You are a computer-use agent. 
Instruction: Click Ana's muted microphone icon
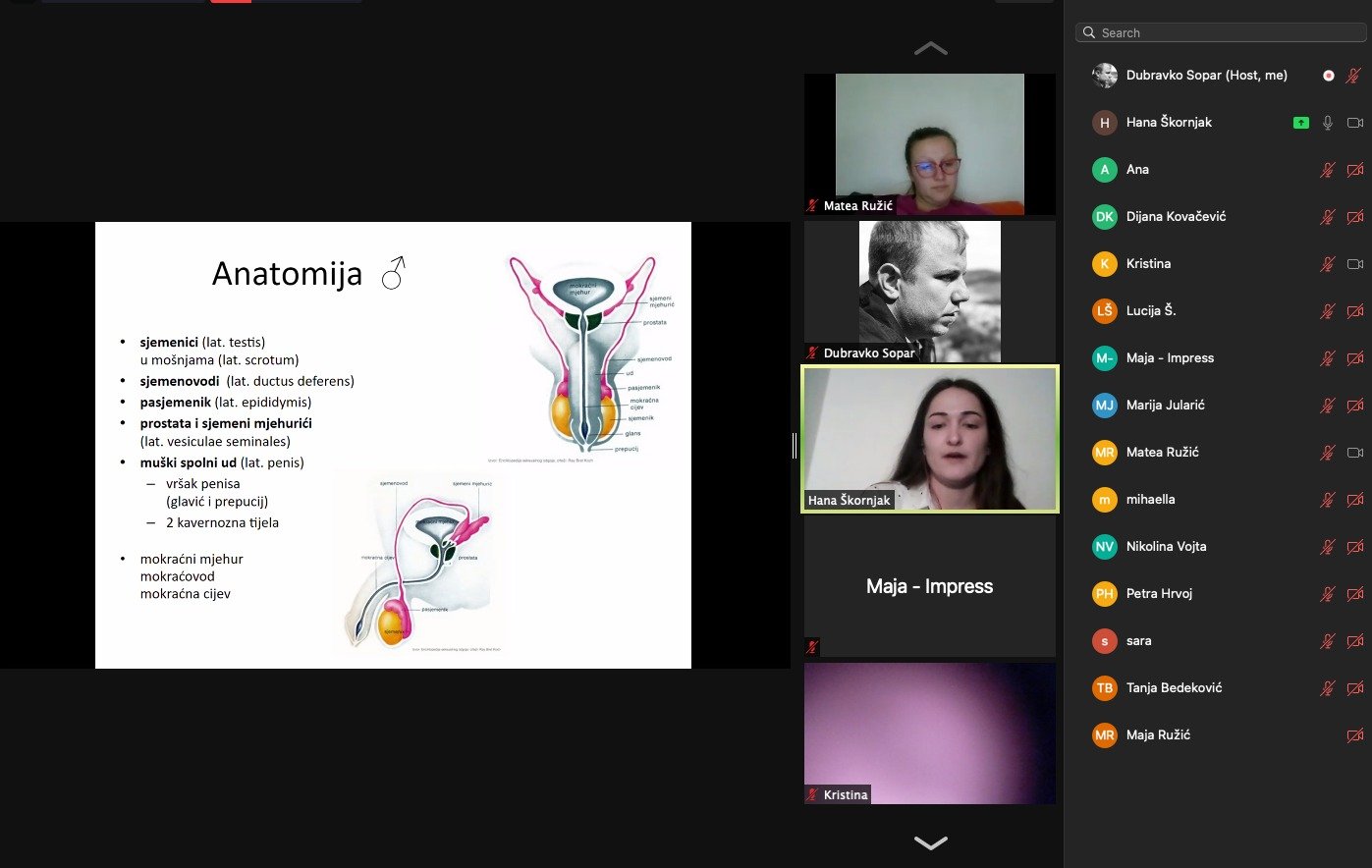point(1328,170)
